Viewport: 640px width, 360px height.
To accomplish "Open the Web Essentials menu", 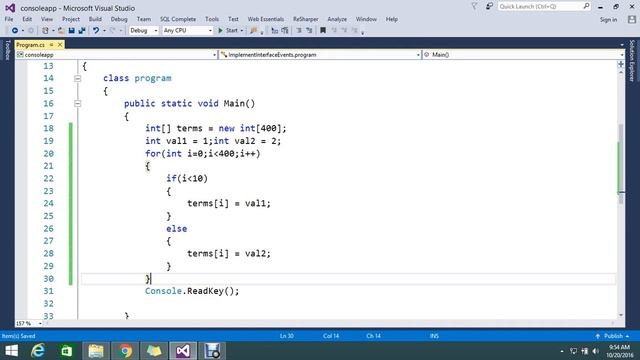I will pyautogui.click(x=265, y=19).
